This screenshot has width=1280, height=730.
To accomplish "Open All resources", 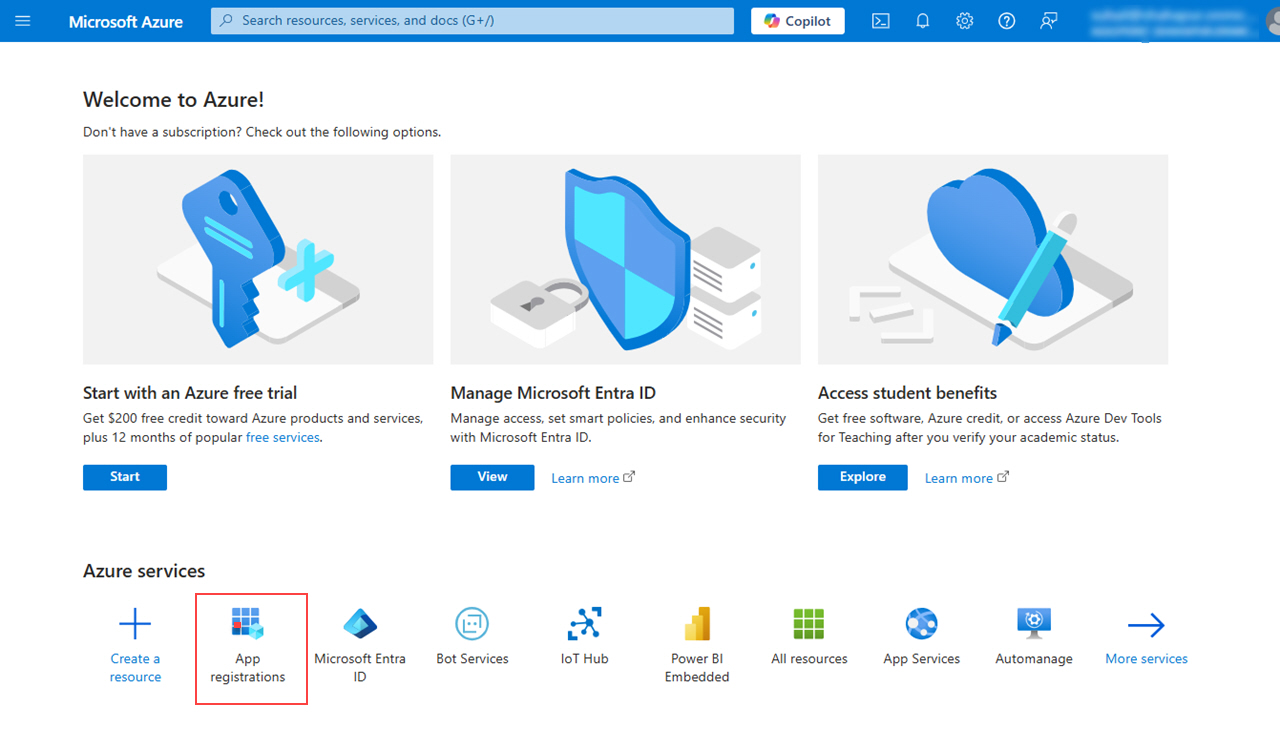I will (809, 637).
